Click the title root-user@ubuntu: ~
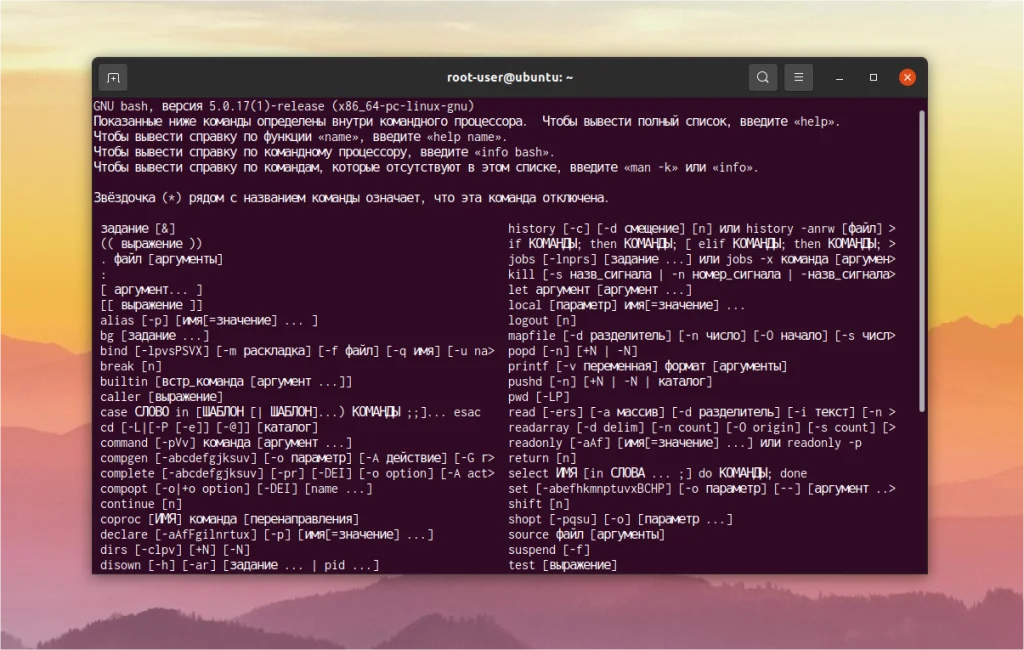 tap(511, 77)
